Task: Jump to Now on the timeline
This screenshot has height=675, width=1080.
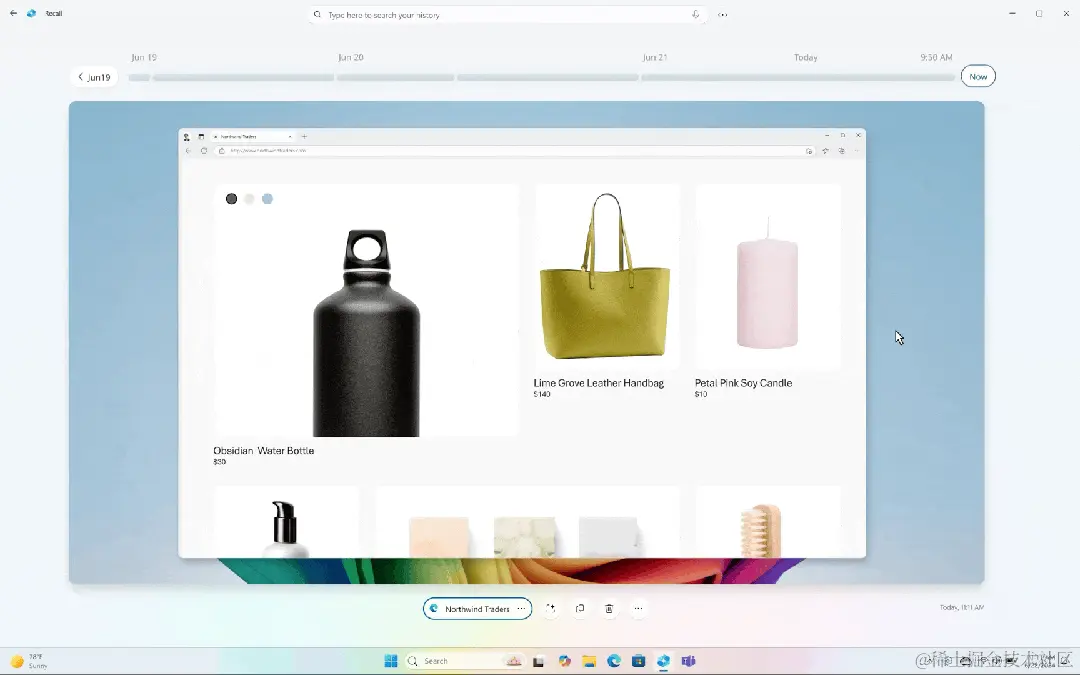Action: [x=978, y=76]
